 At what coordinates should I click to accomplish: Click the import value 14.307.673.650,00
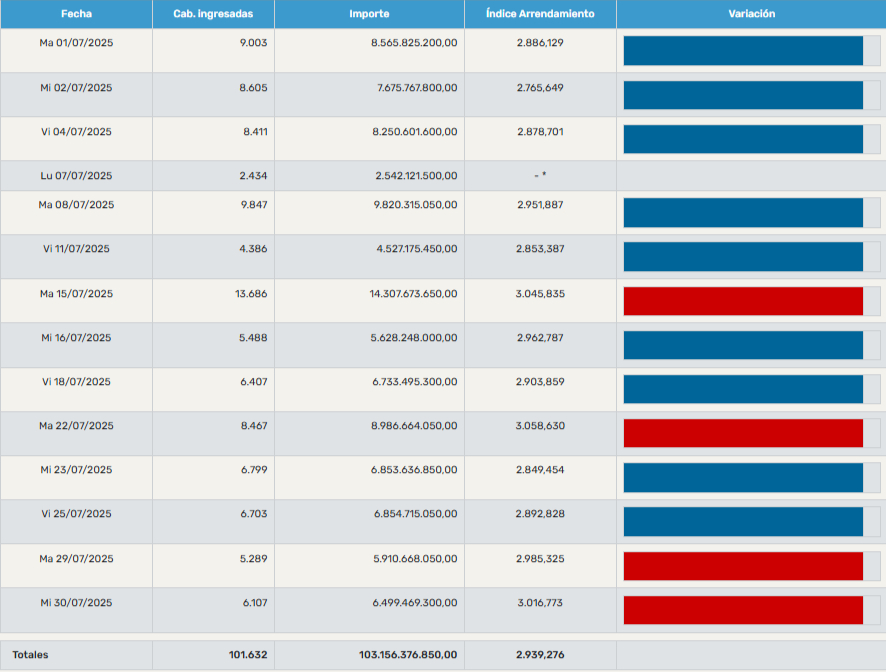pos(413,294)
